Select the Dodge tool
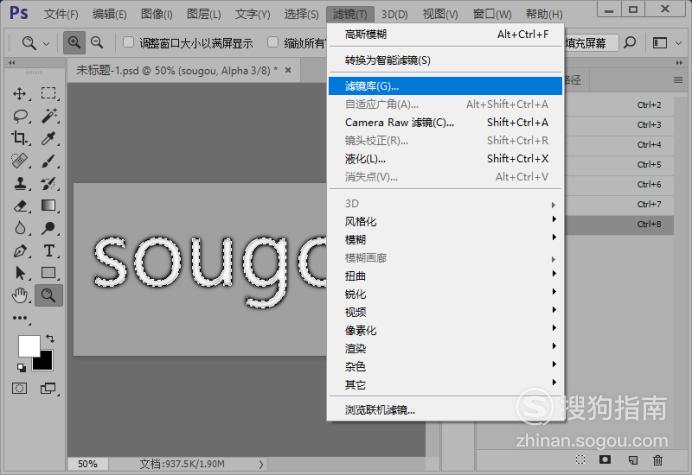 coord(48,228)
